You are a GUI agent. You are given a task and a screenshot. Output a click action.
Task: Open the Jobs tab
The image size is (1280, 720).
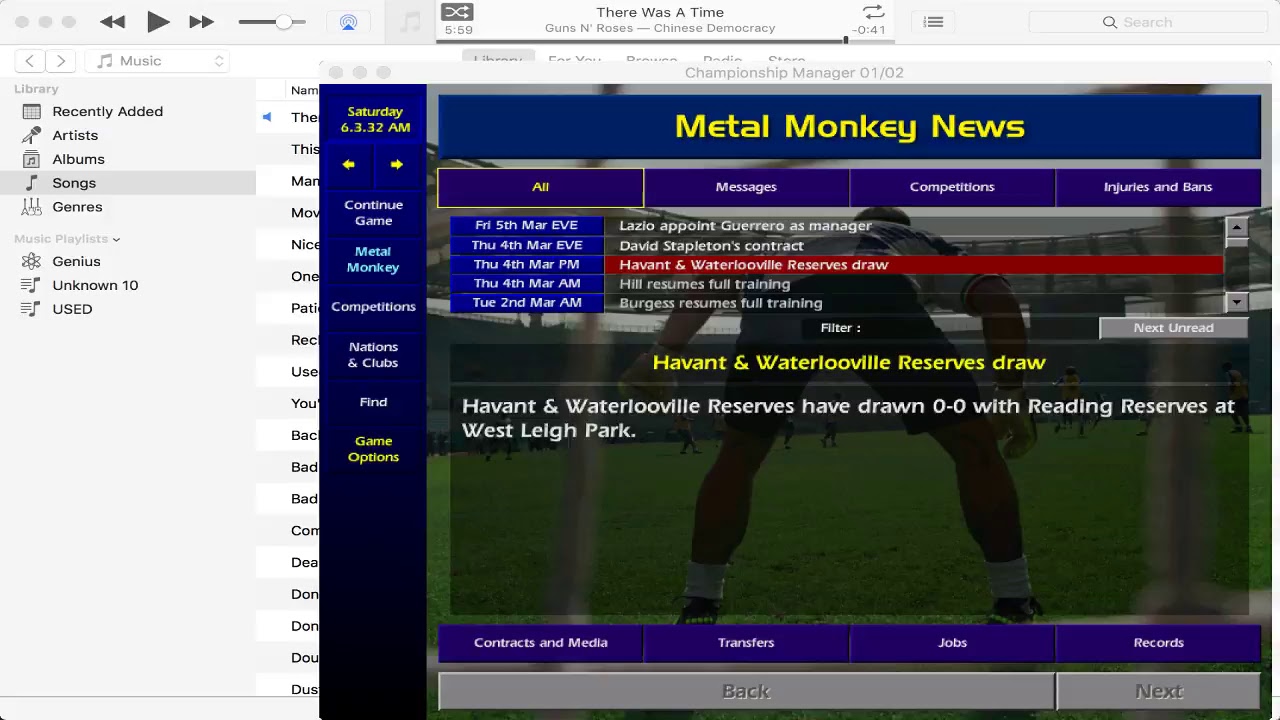[952, 643]
